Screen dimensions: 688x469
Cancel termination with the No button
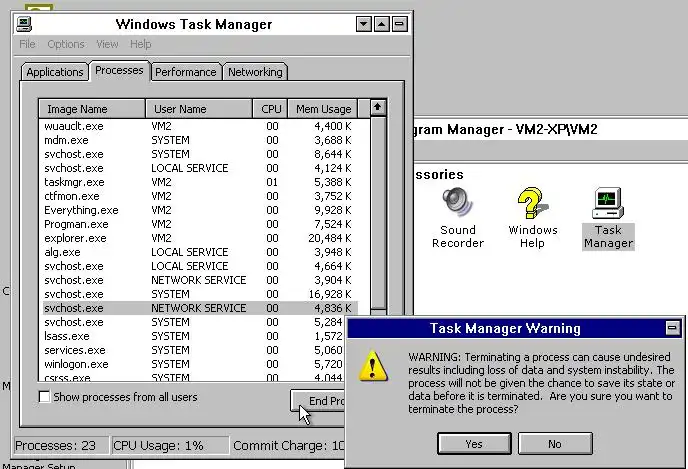click(x=555, y=444)
